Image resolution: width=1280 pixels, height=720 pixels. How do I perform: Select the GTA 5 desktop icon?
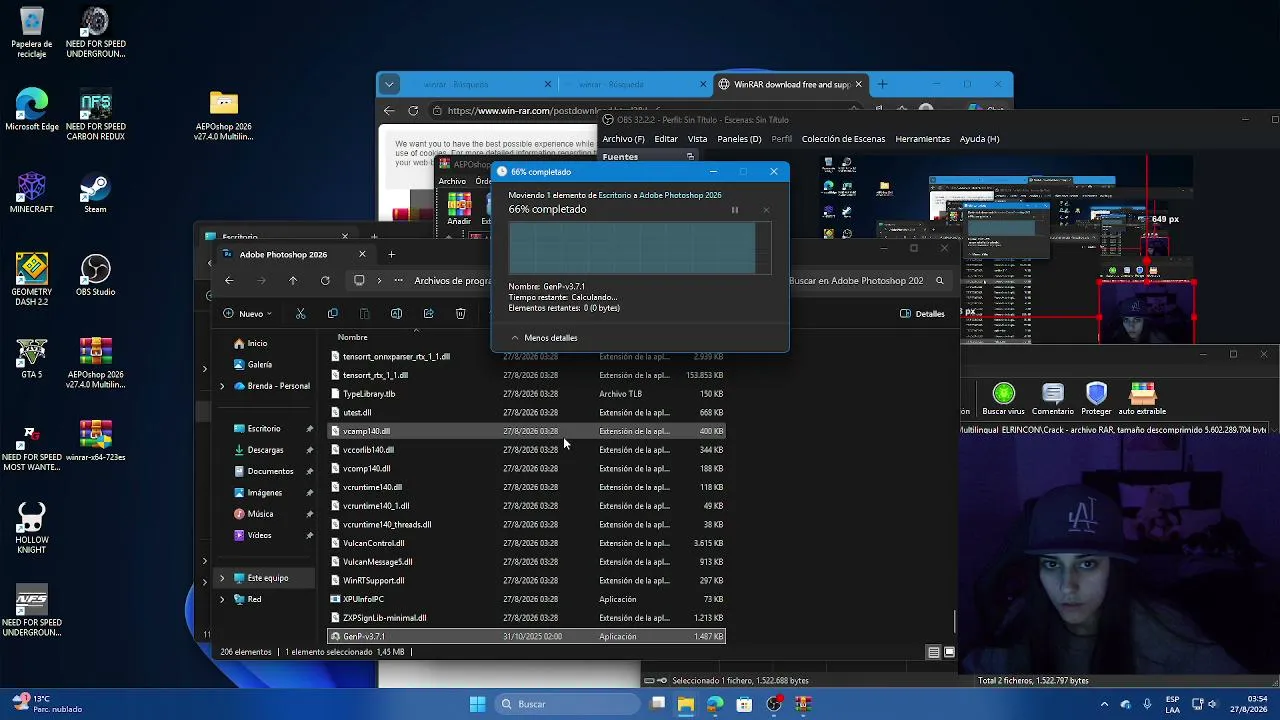[x=32, y=359]
